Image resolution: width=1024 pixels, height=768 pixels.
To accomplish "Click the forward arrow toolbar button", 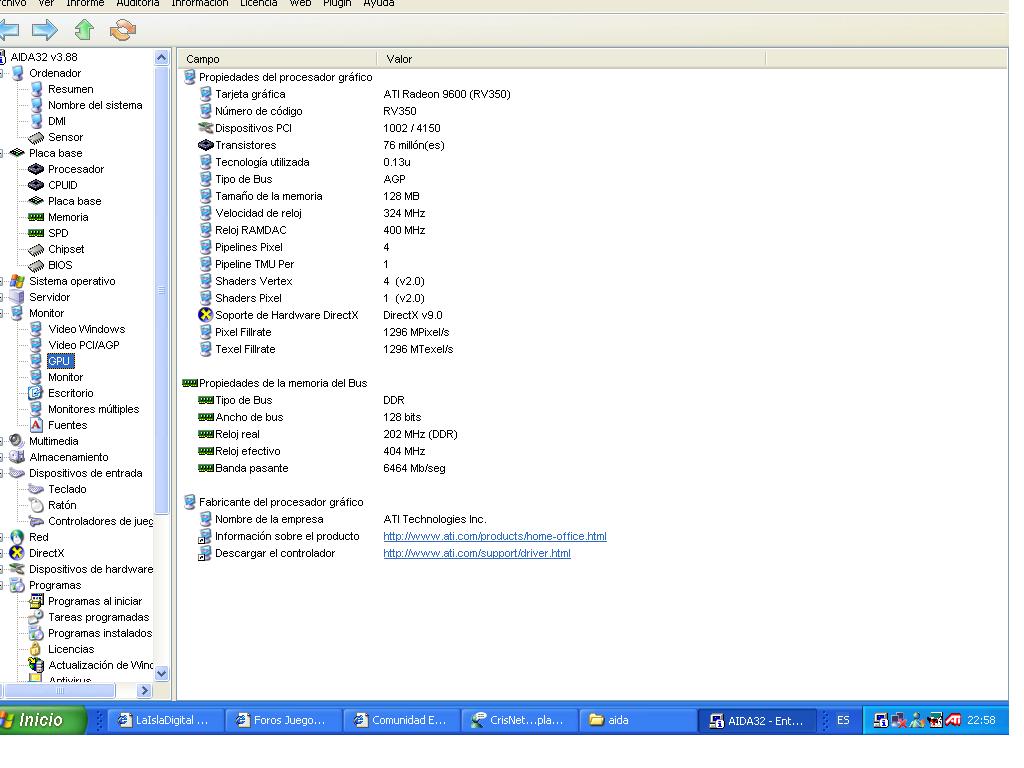I will pos(44,29).
